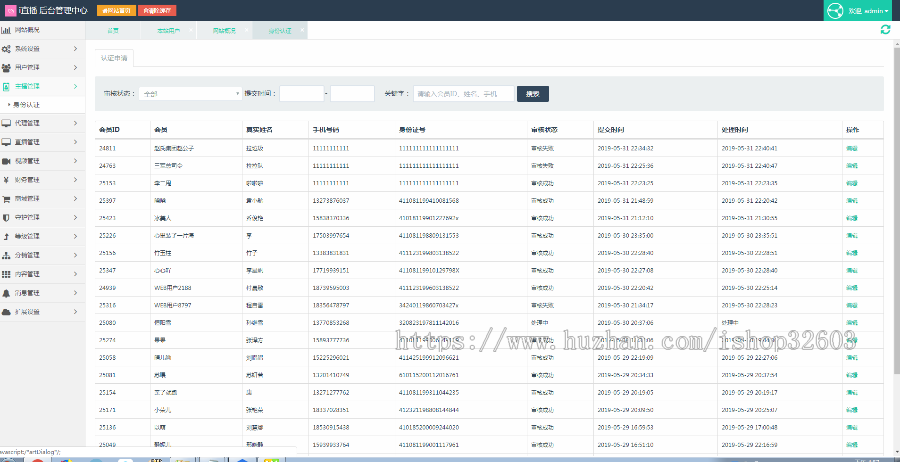Click the gears icon for 系统设置
Screen dimensions: 900x462
(6, 48)
